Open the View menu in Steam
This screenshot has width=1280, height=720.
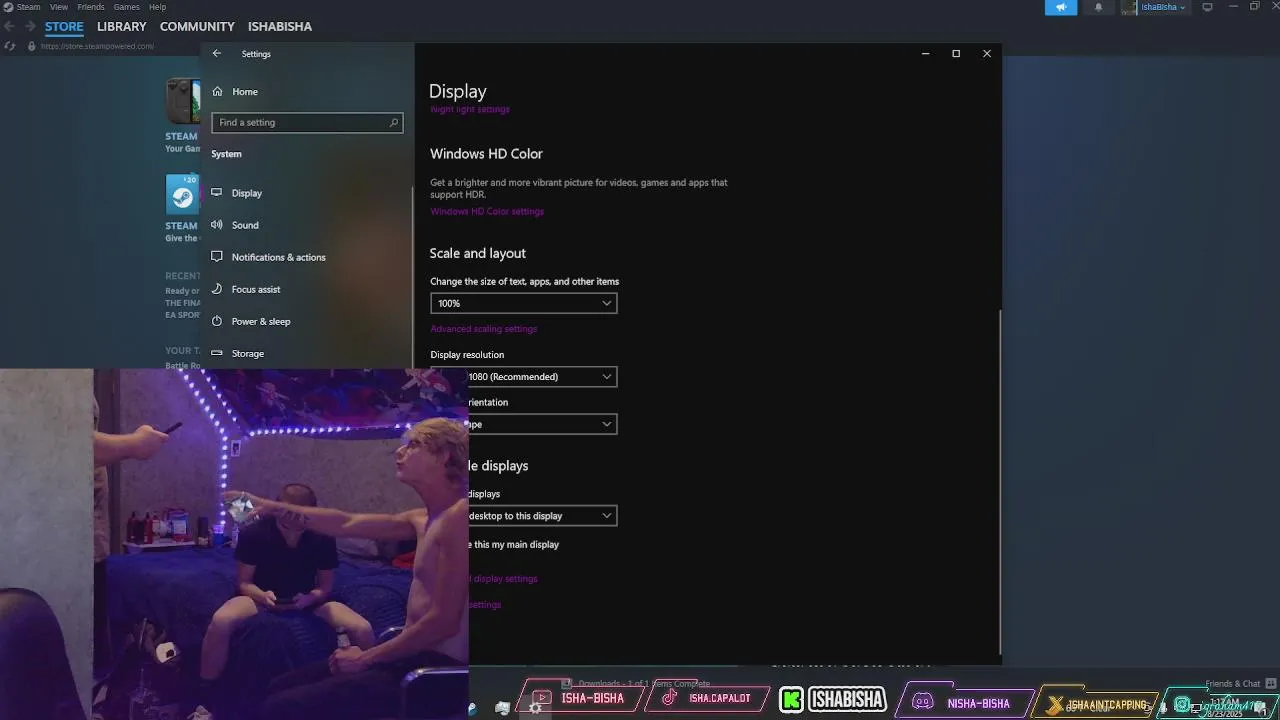click(59, 7)
